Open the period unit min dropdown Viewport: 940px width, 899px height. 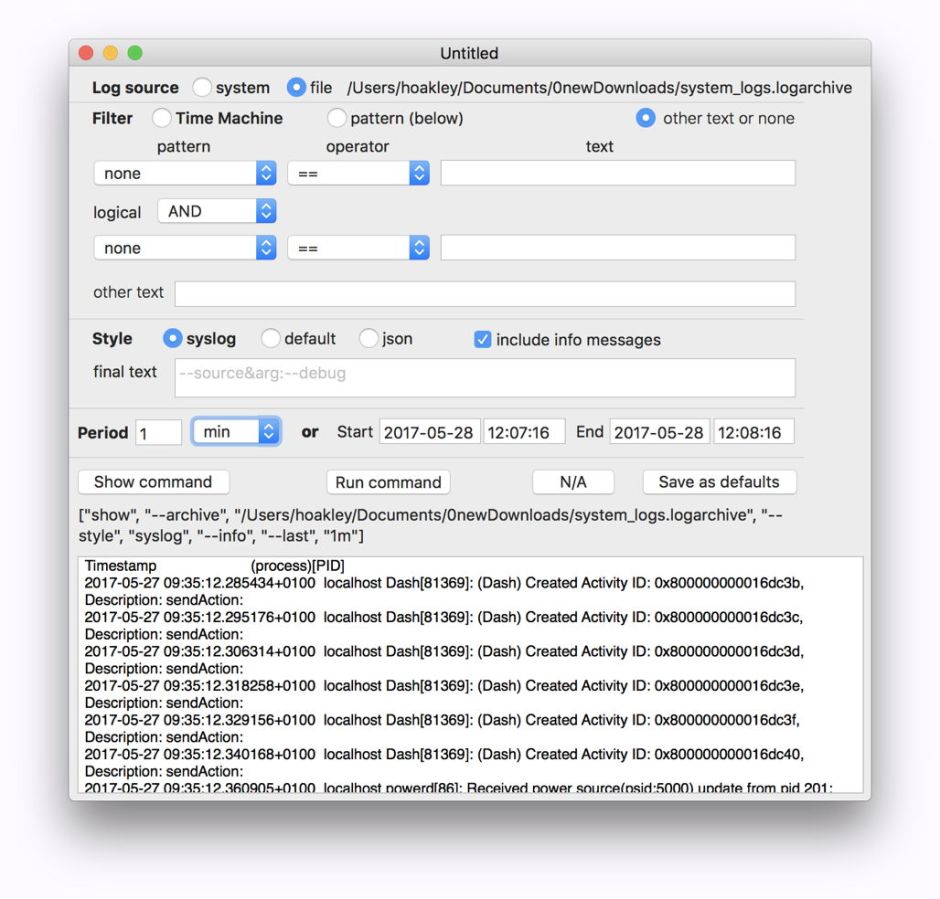[236, 432]
